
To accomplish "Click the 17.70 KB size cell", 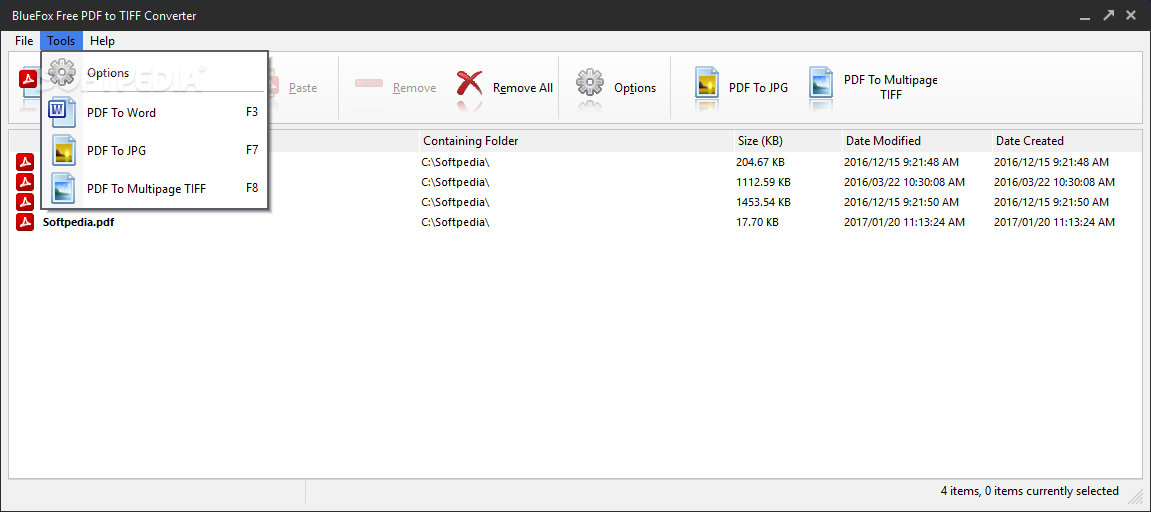I will [757, 222].
